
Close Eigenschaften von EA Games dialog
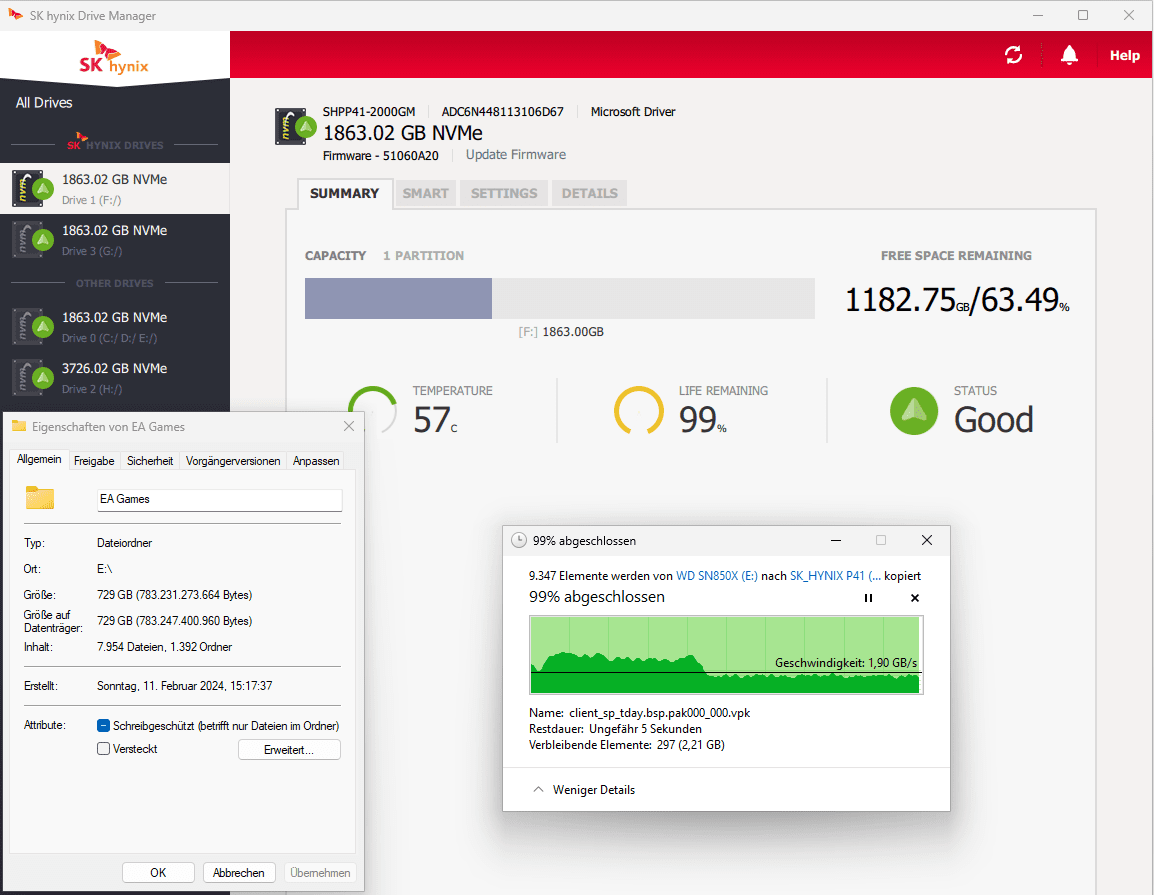(x=349, y=426)
